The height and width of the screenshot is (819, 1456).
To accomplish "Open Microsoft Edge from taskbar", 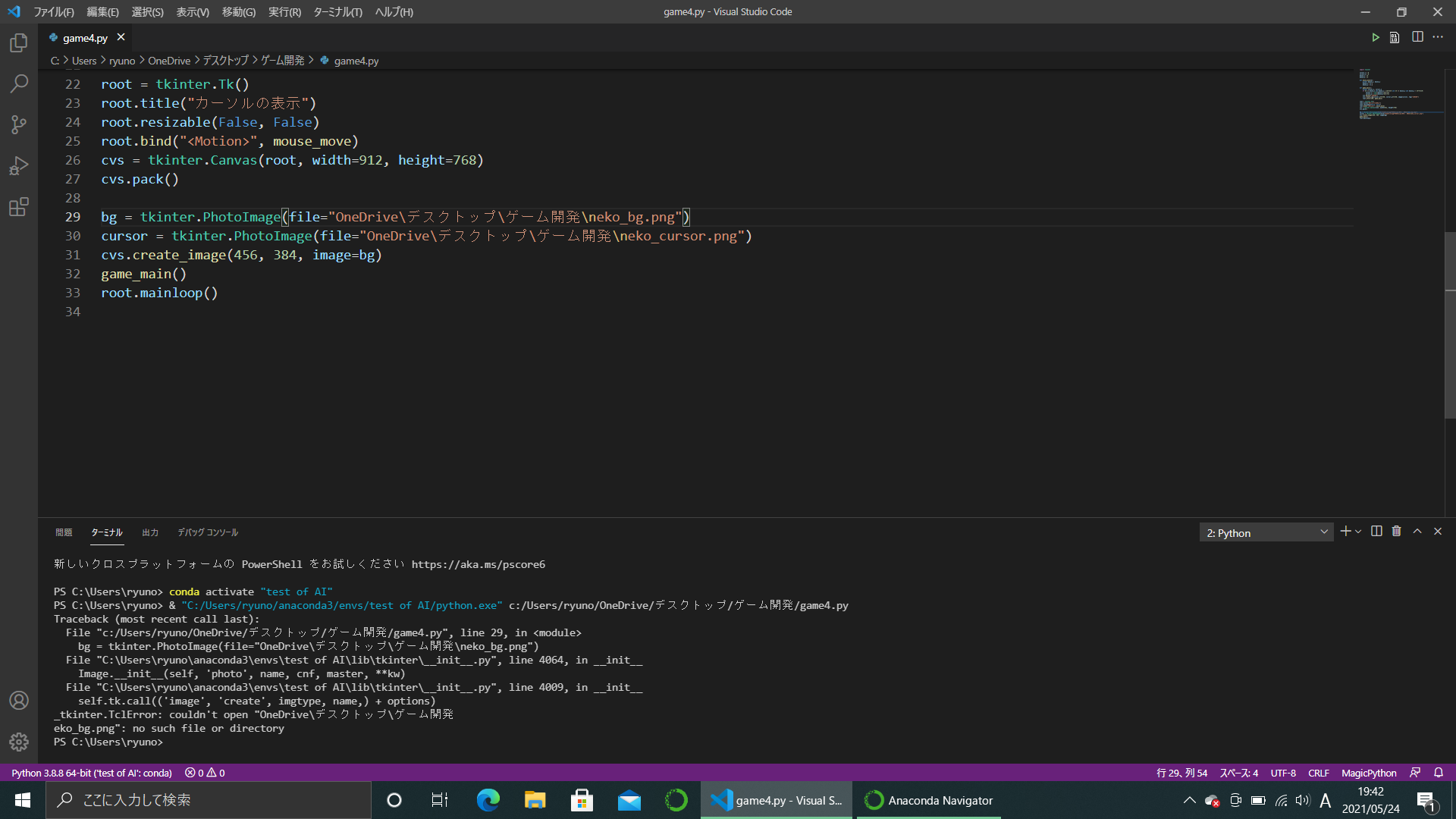I will (x=488, y=800).
